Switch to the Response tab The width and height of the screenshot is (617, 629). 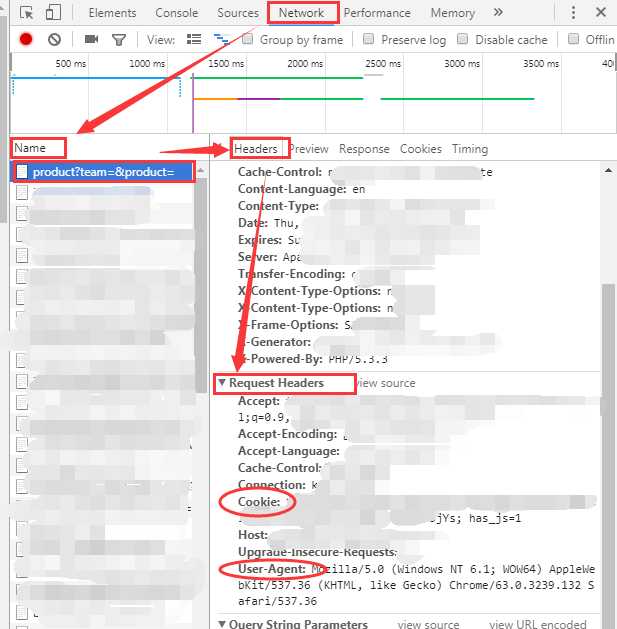click(364, 149)
